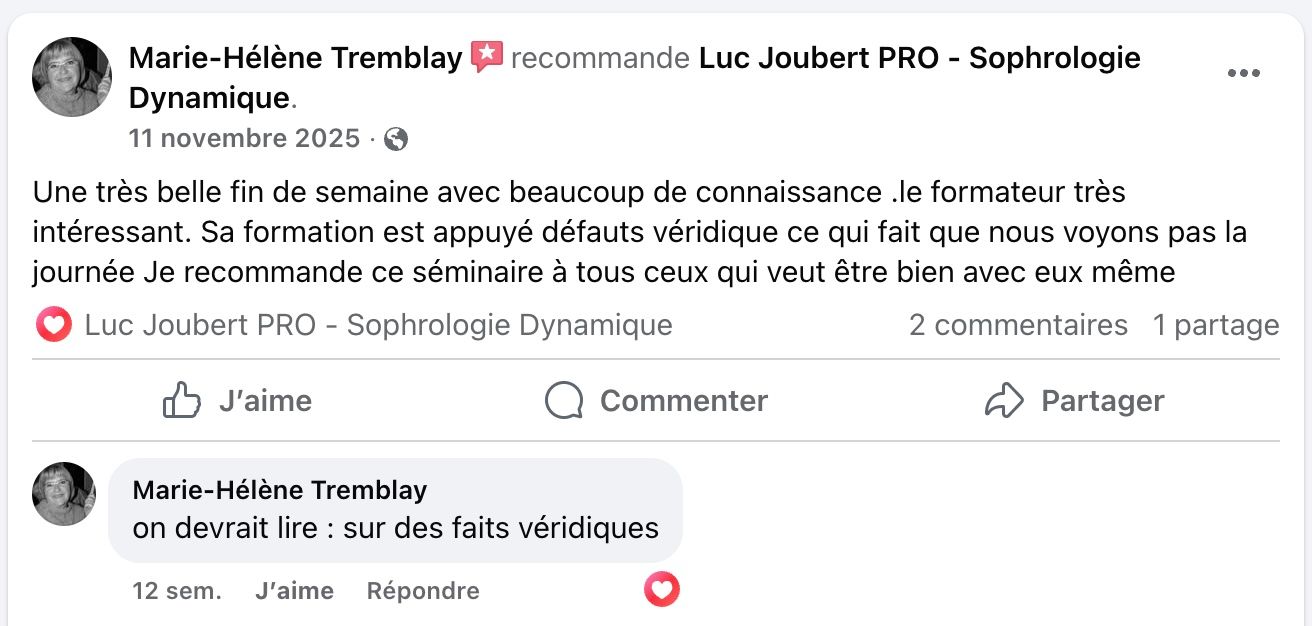Click the arrow Partager icon
1312x626 pixels.
coord(1004,401)
